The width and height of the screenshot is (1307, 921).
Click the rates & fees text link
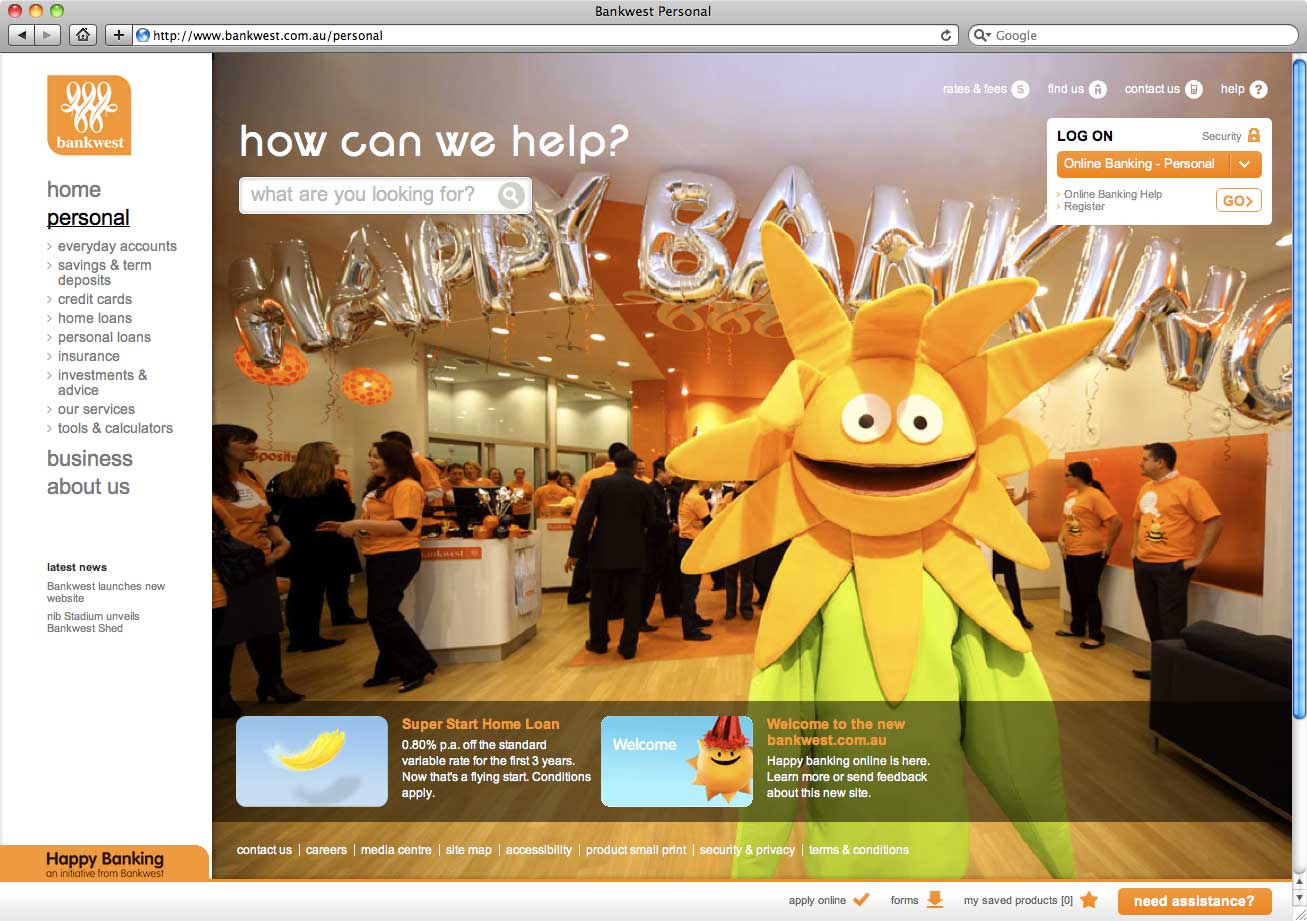pos(975,89)
